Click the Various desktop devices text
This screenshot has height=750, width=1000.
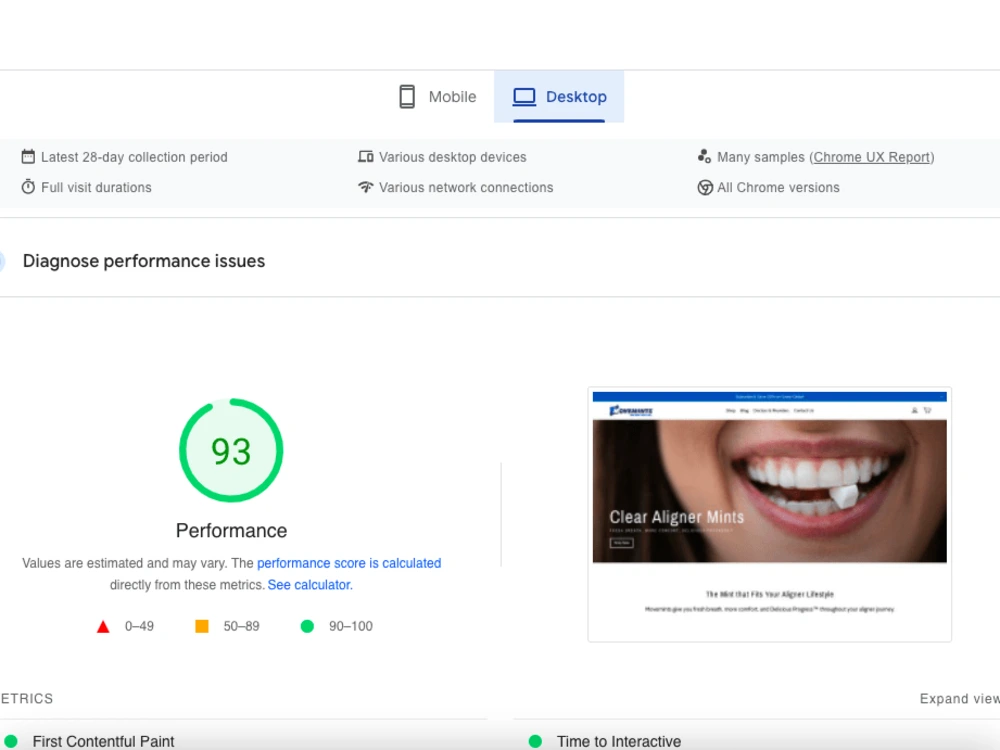453,157
